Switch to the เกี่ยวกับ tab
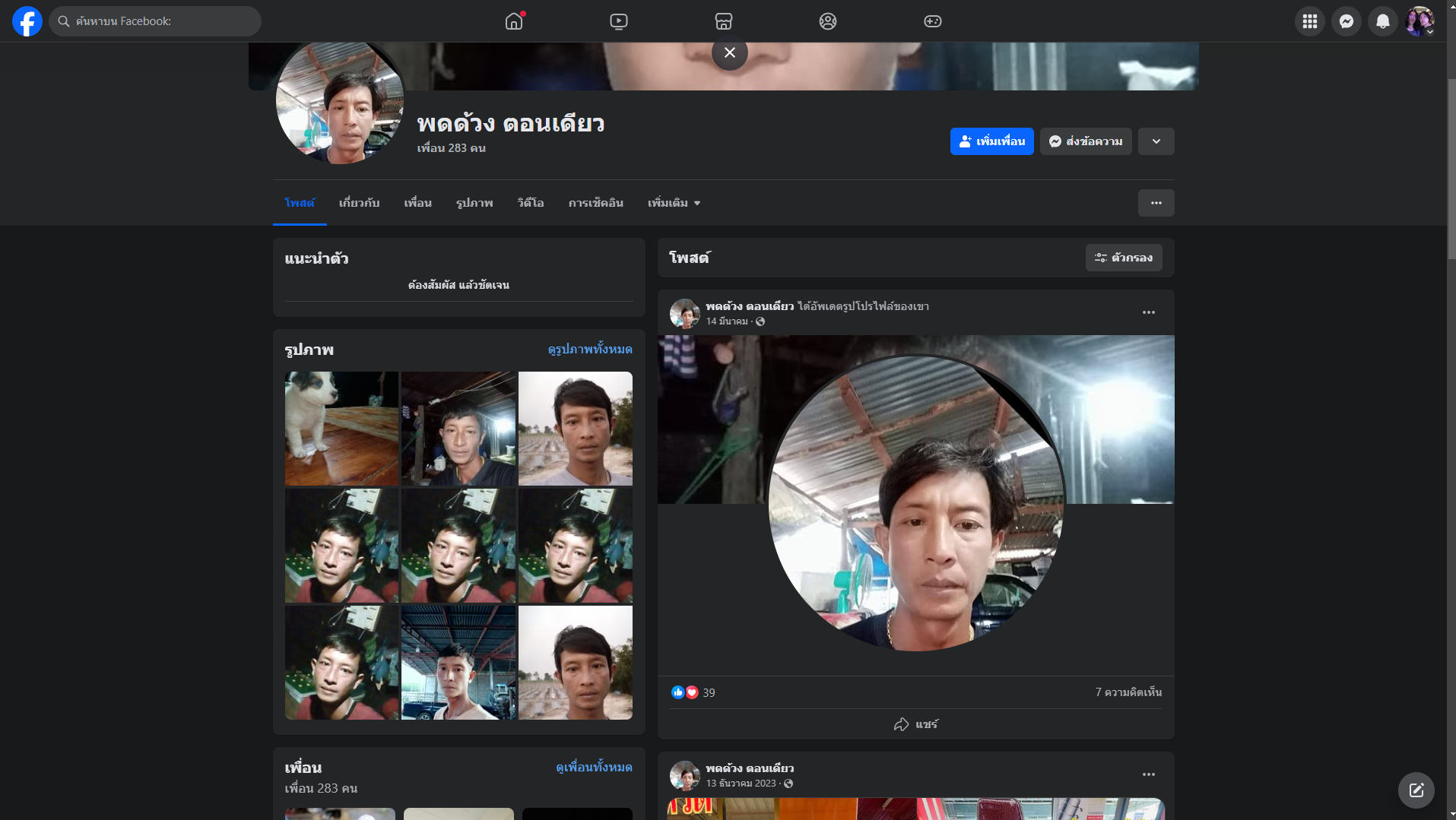Viewport: 1456px width, 820px height. [360, 203]
